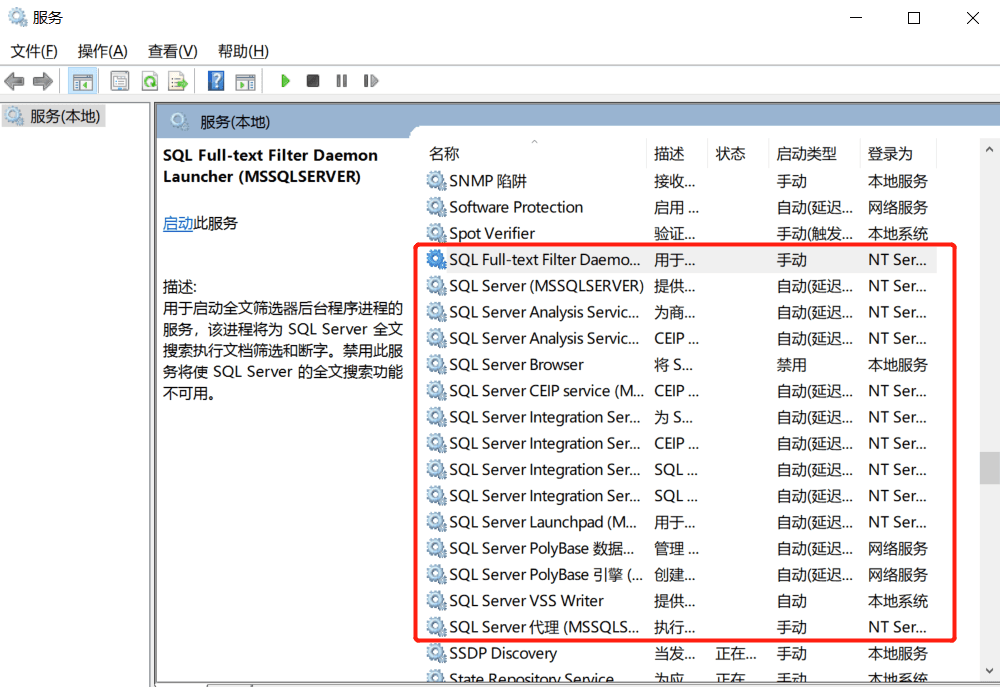
Task: Select the SQL Server Launchpad gear icon
Action: tap(436, 522)
